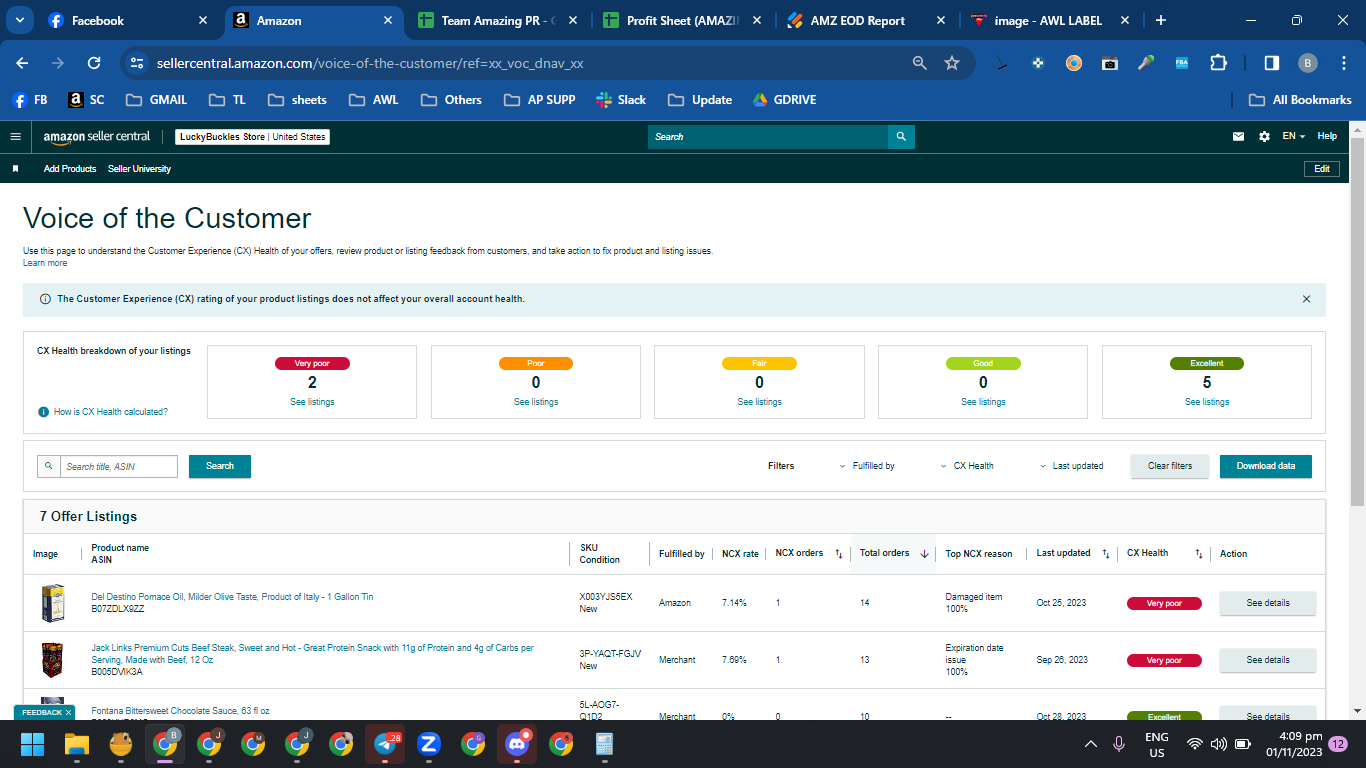Open Seller Central settings gear
Viewport: 1366px width, 768px height.
(1264, 137)
